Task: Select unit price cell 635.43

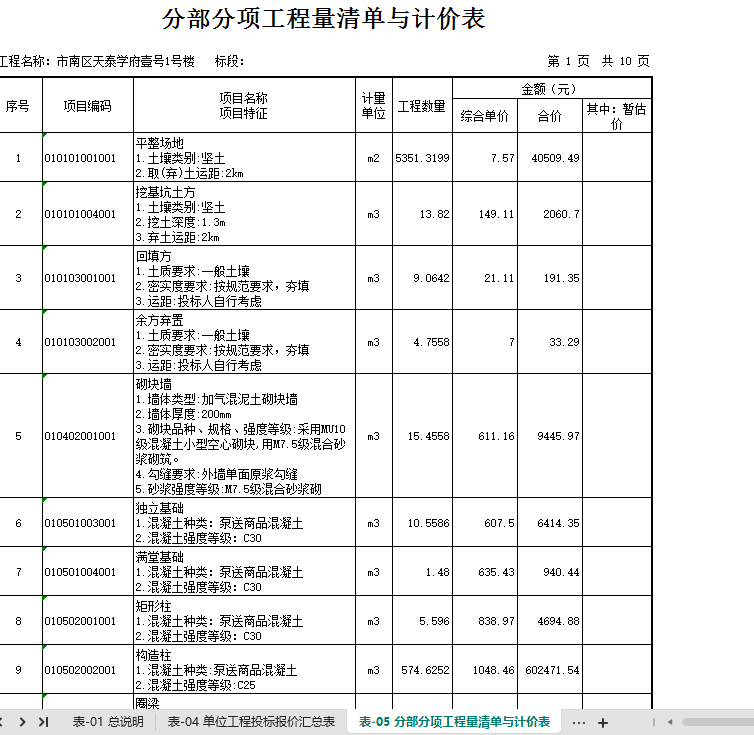Action: coord(485,571)
